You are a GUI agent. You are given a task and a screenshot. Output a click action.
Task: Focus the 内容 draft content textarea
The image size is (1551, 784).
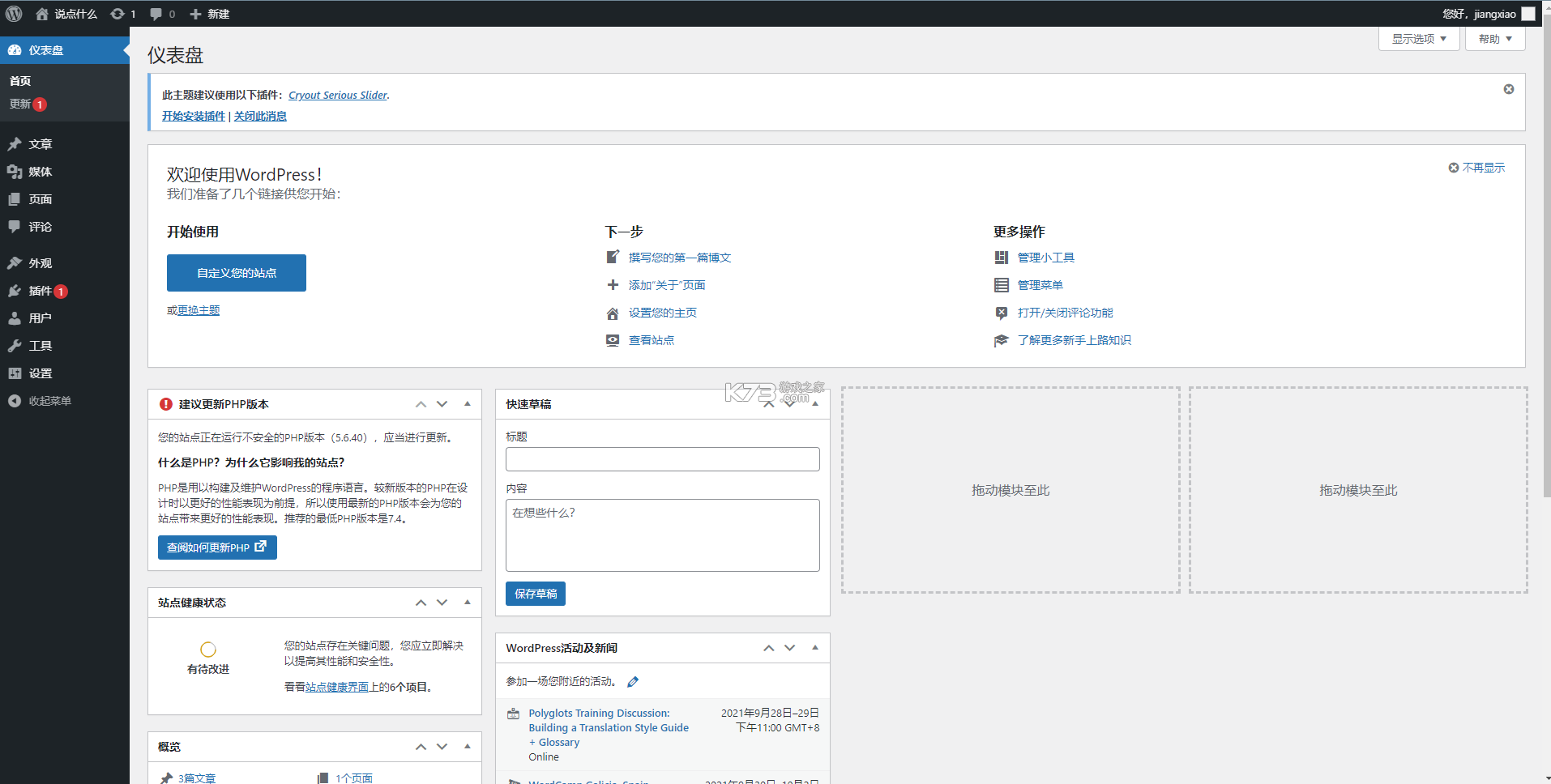663,535
